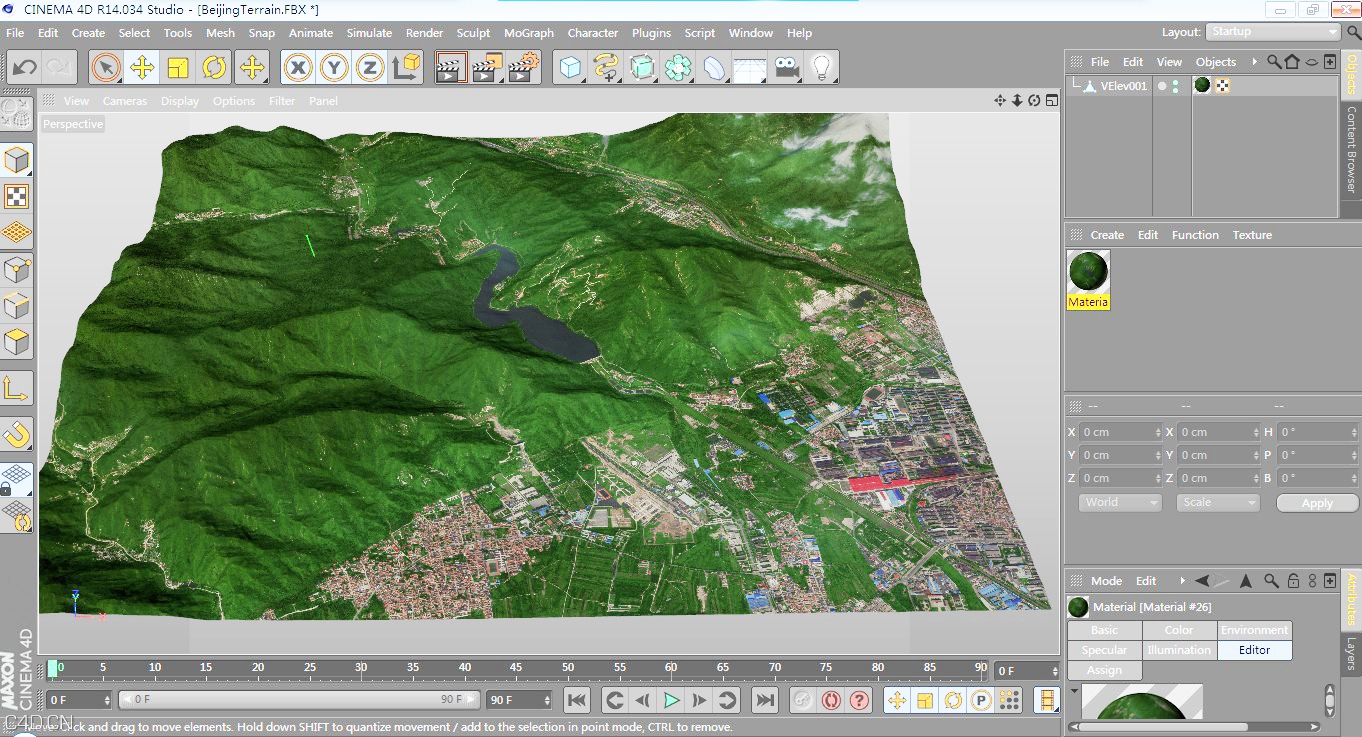The image size is (1362, 737).
Task: Toggle X-axis lock
Action: tap(298, 68)
